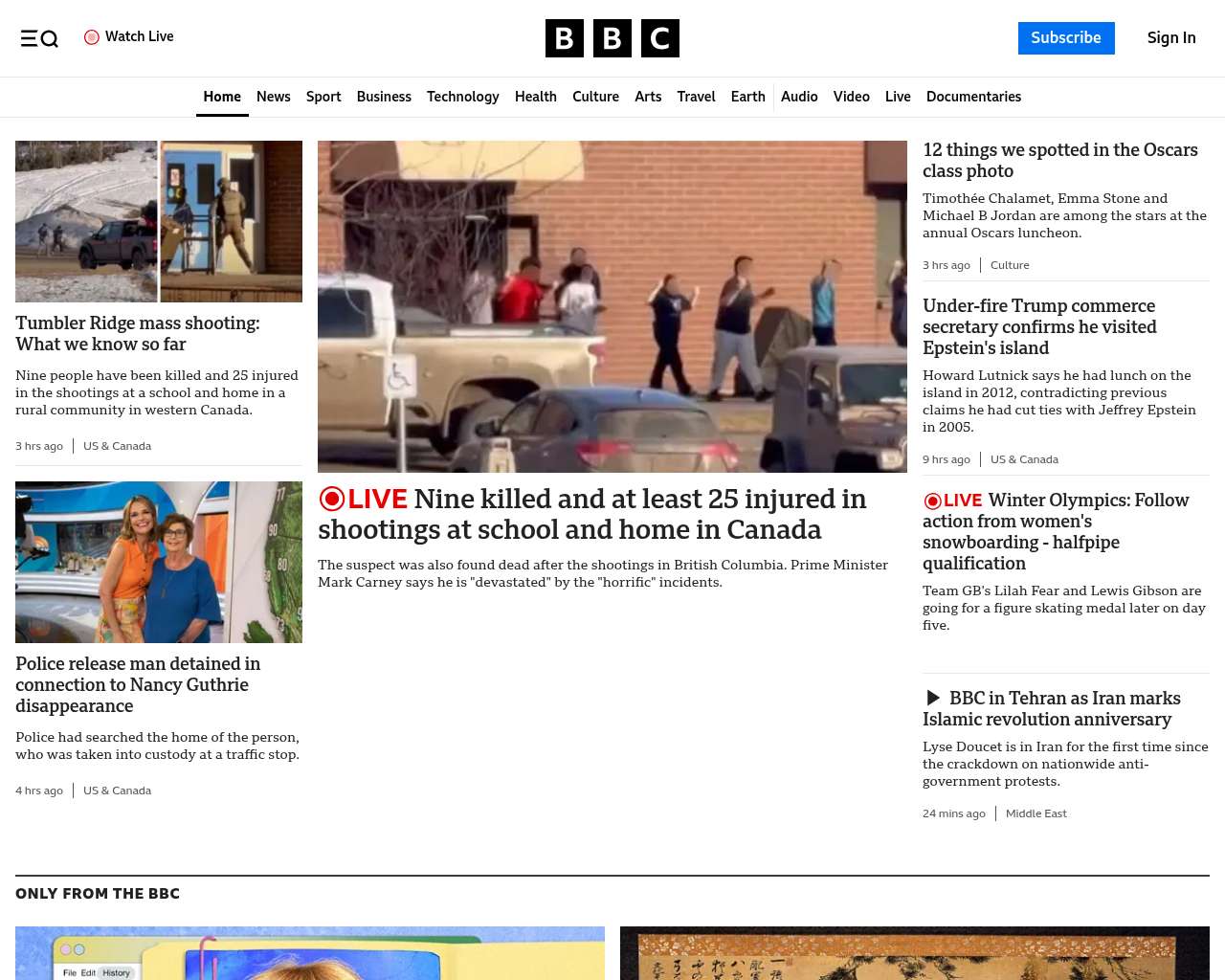
Task: Click the Subscribe button
Action: [x=1066, y=38]
